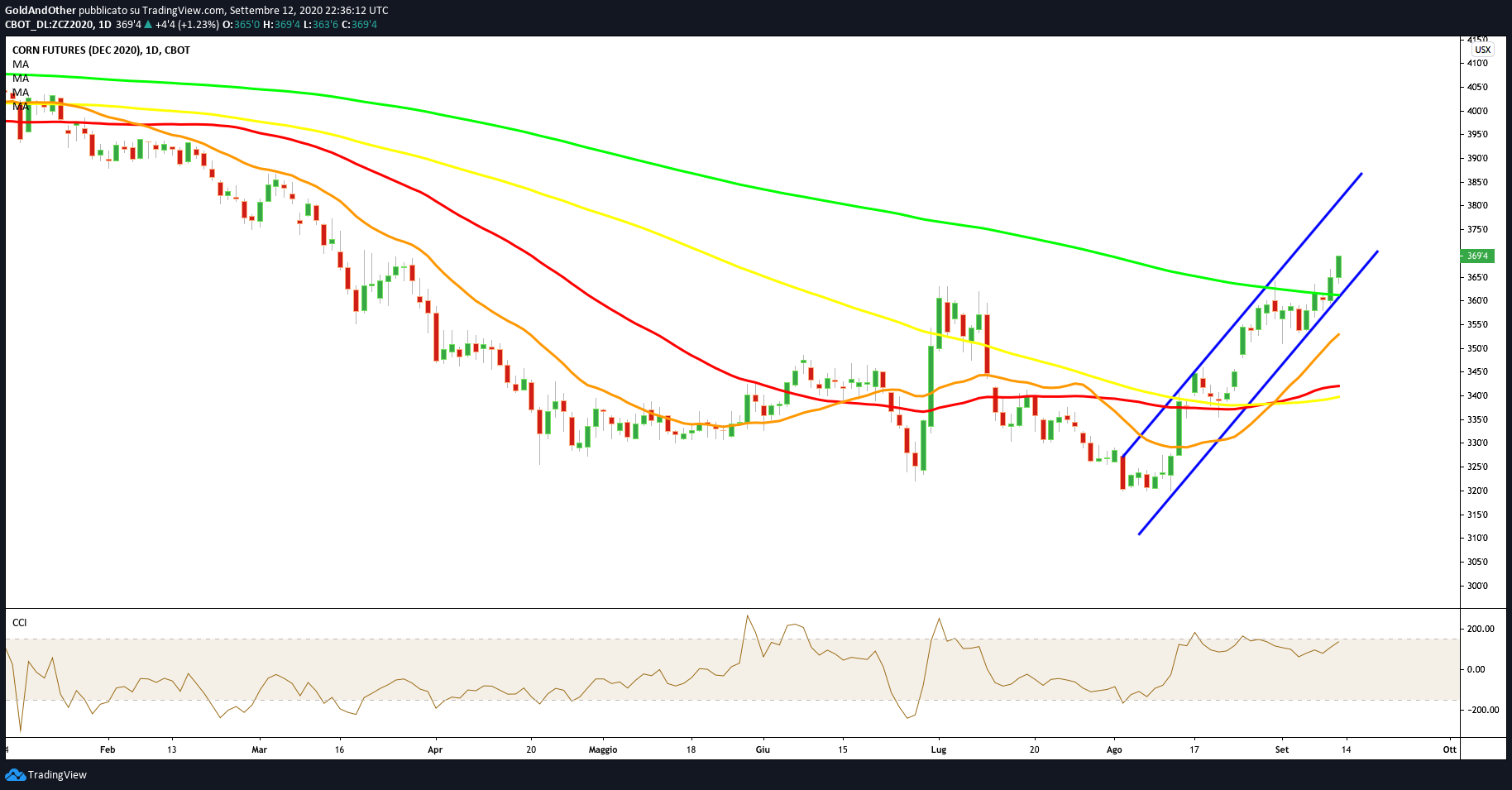This screenshot has height=790, width=1512.
Task: Click the Lug date label on time axis
Action: pyautogui.click(x=939, y=749)
